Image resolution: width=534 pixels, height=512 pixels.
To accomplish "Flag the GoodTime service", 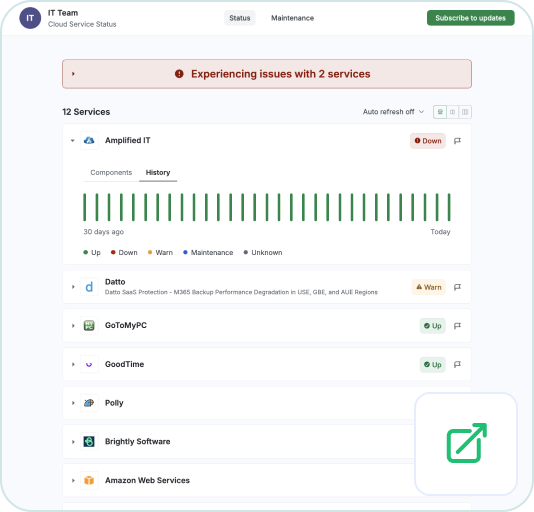I will tap(457, 365).
